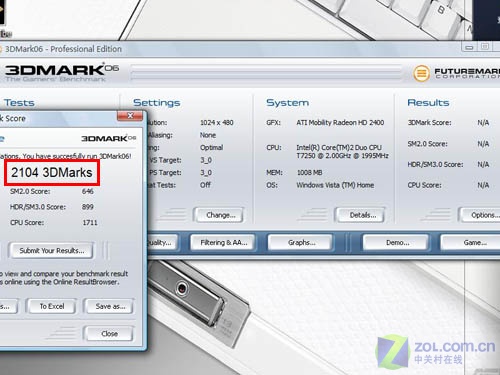Click the Settings section heading
This screenshot has height=375, width=500.
[x=157, y=103]
